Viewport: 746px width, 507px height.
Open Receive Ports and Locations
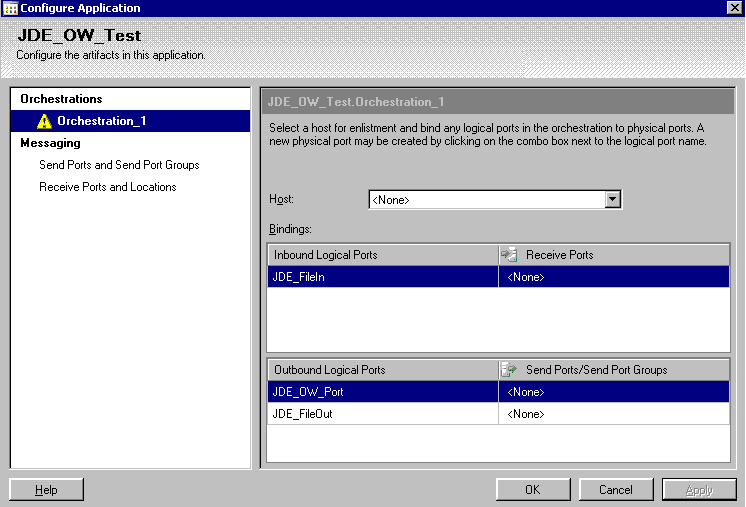[108, 187]
